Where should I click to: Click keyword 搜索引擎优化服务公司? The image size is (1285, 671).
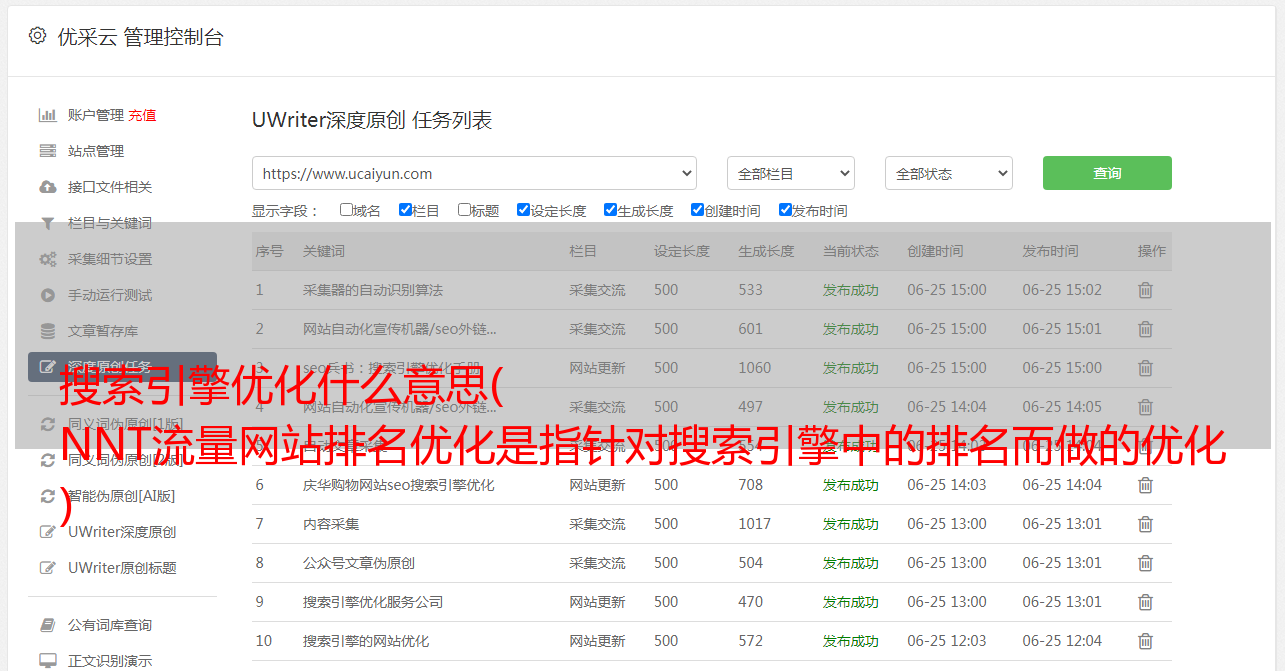click(x=373, y=602)
